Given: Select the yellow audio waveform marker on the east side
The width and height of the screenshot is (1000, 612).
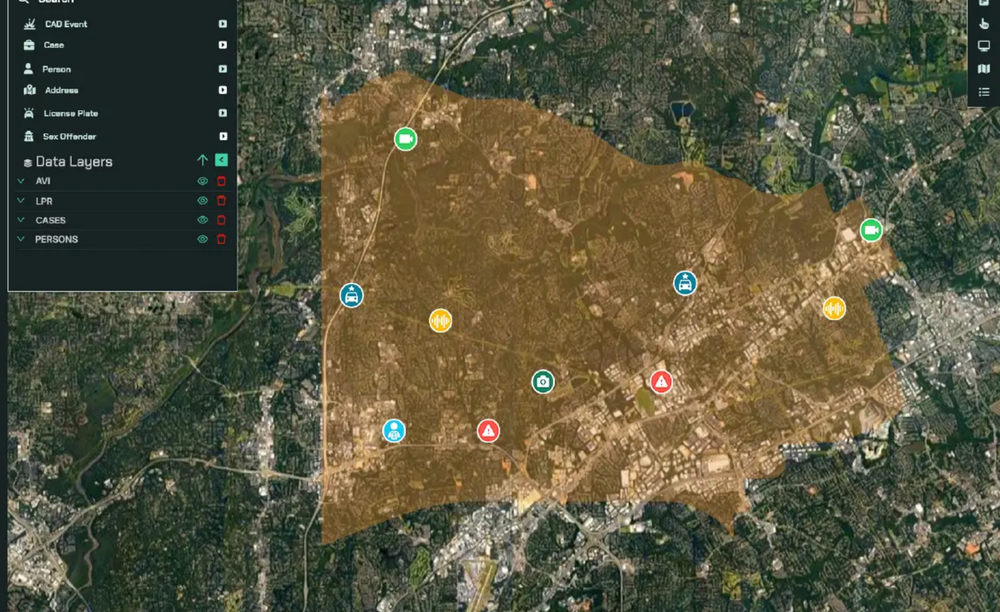Looking at the screenshot, I should (x=834, y=309).
